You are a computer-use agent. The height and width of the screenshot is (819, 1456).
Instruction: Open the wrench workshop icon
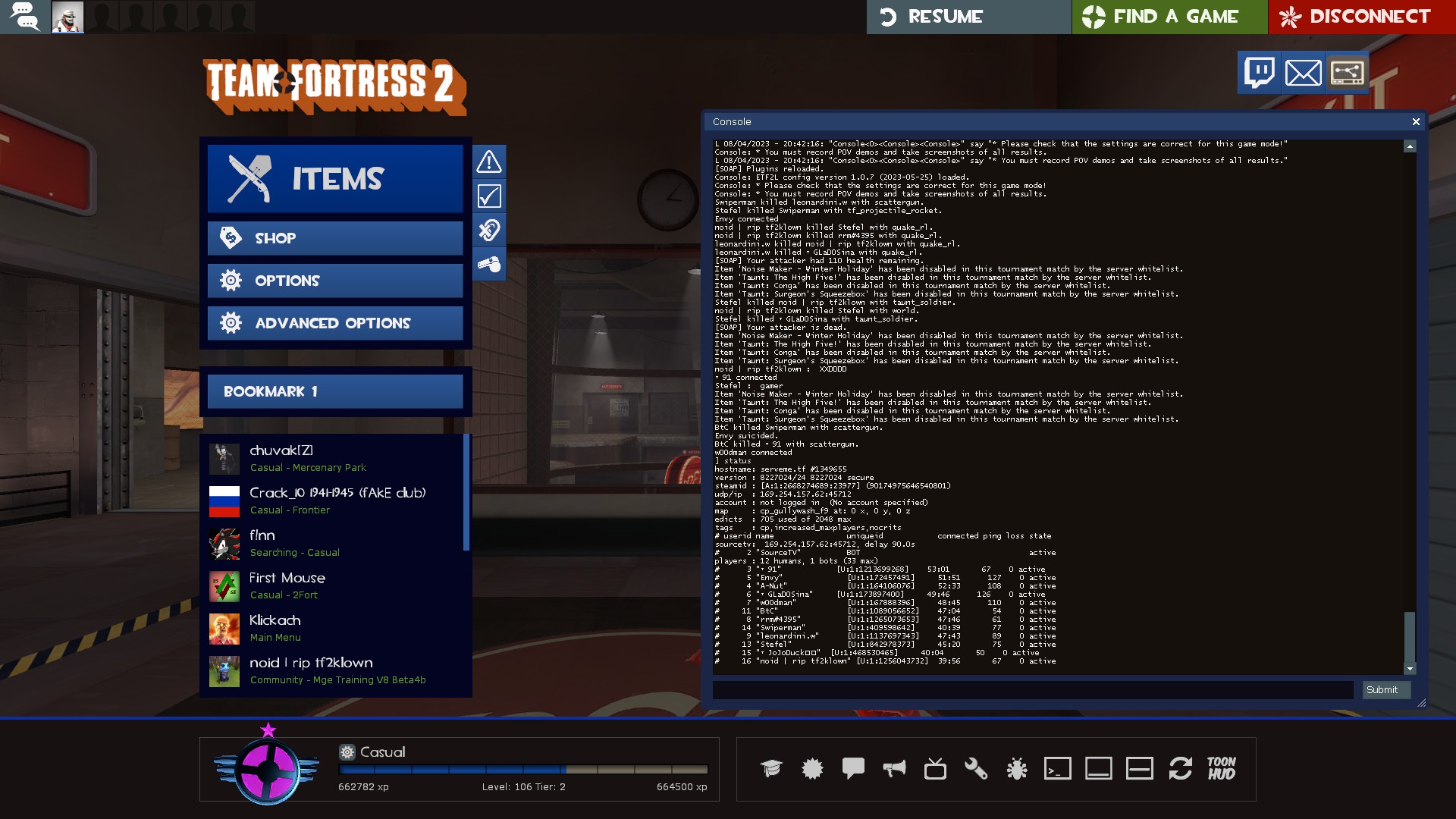coord(976,768)
